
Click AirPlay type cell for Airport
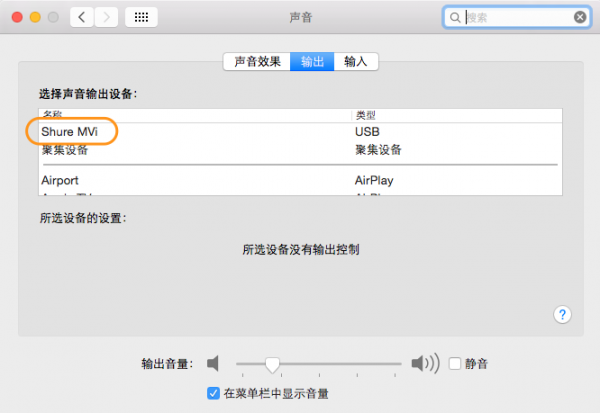click(x=374, y=180)
